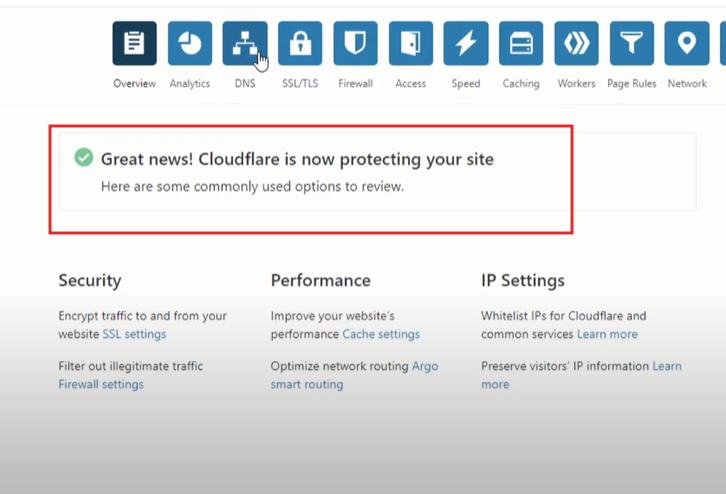Viewport: 726px width, 494px height.
Task: Select the Speed lightning bolt icon
Action: 465,44
